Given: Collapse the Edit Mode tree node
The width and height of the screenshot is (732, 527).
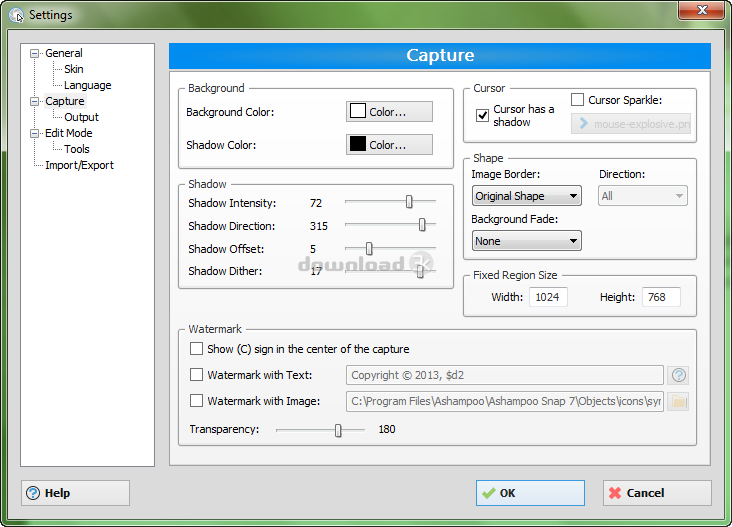Looking at the screenshot, I should click(34, 134).
